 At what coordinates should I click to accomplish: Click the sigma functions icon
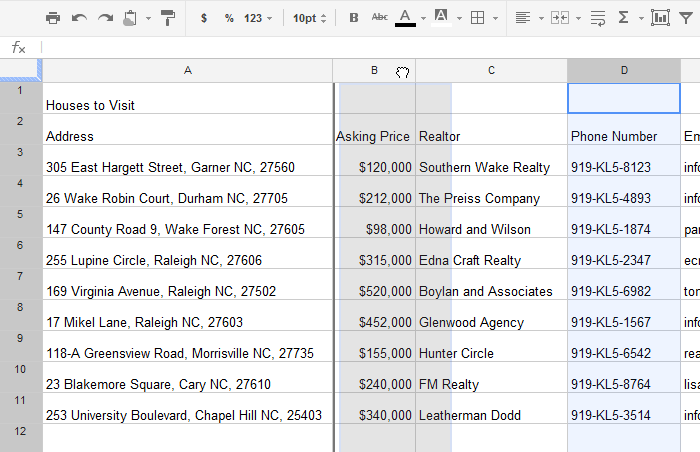pos(623,18)
